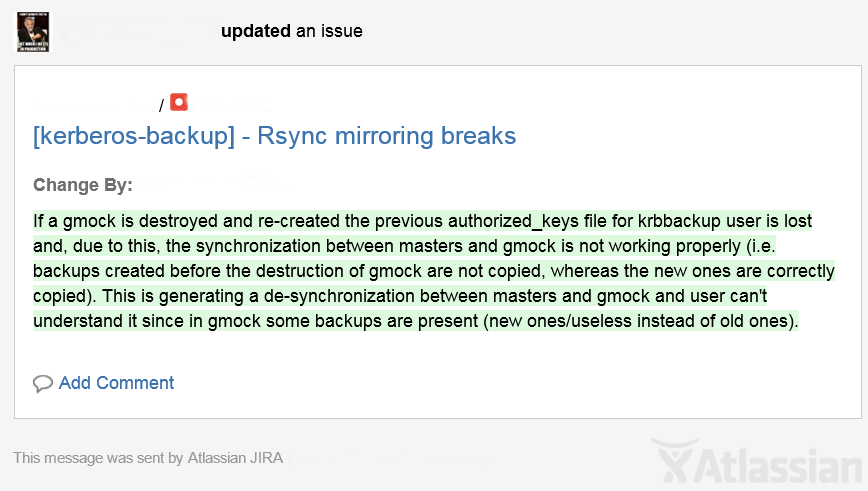Click 'Rsync mirroring breaks' in the title
The height and width of the screenshot is (491, 868).
[x=386, y=135]
